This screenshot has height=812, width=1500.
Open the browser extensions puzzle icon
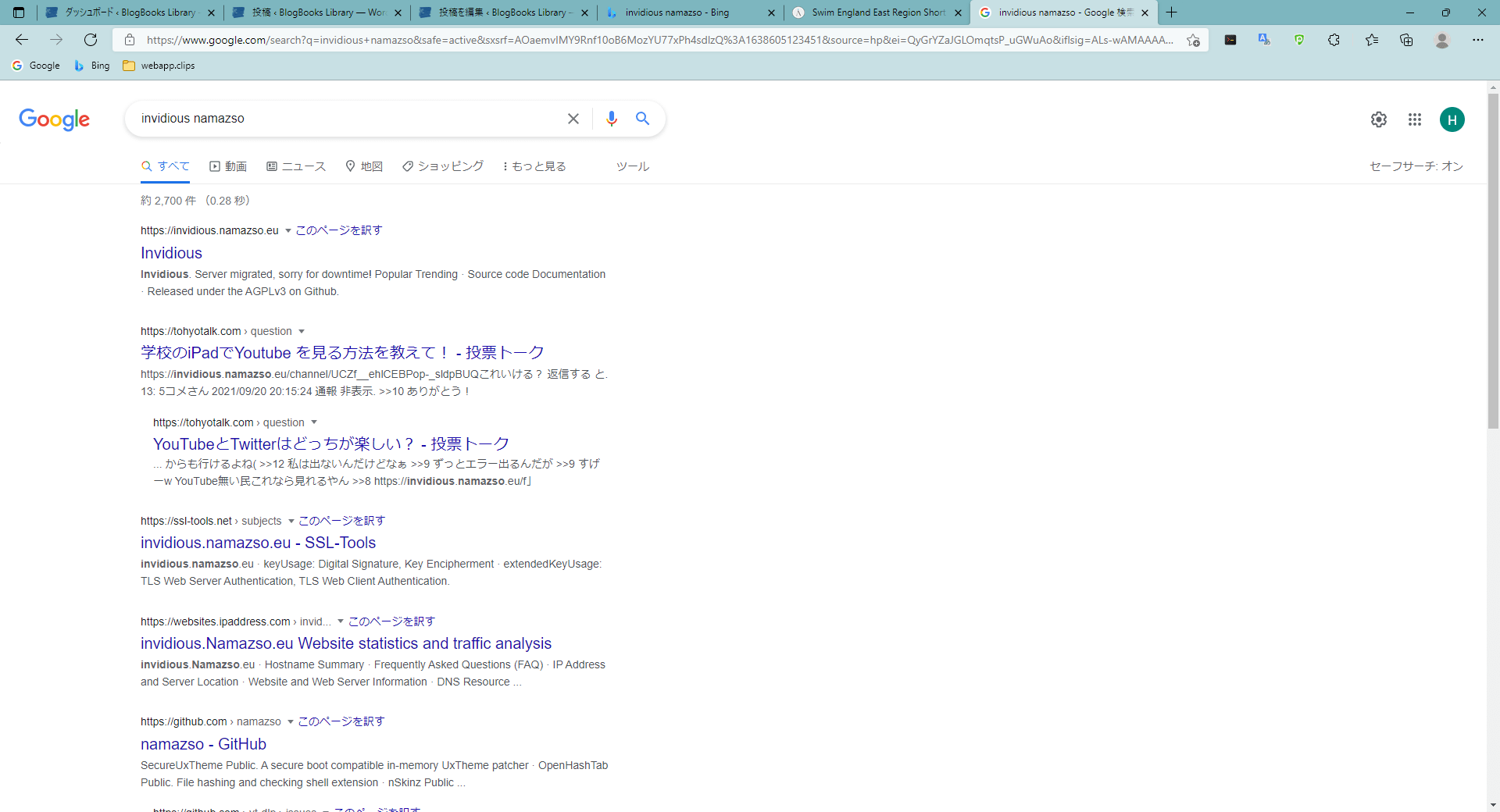click(1334, 40)
